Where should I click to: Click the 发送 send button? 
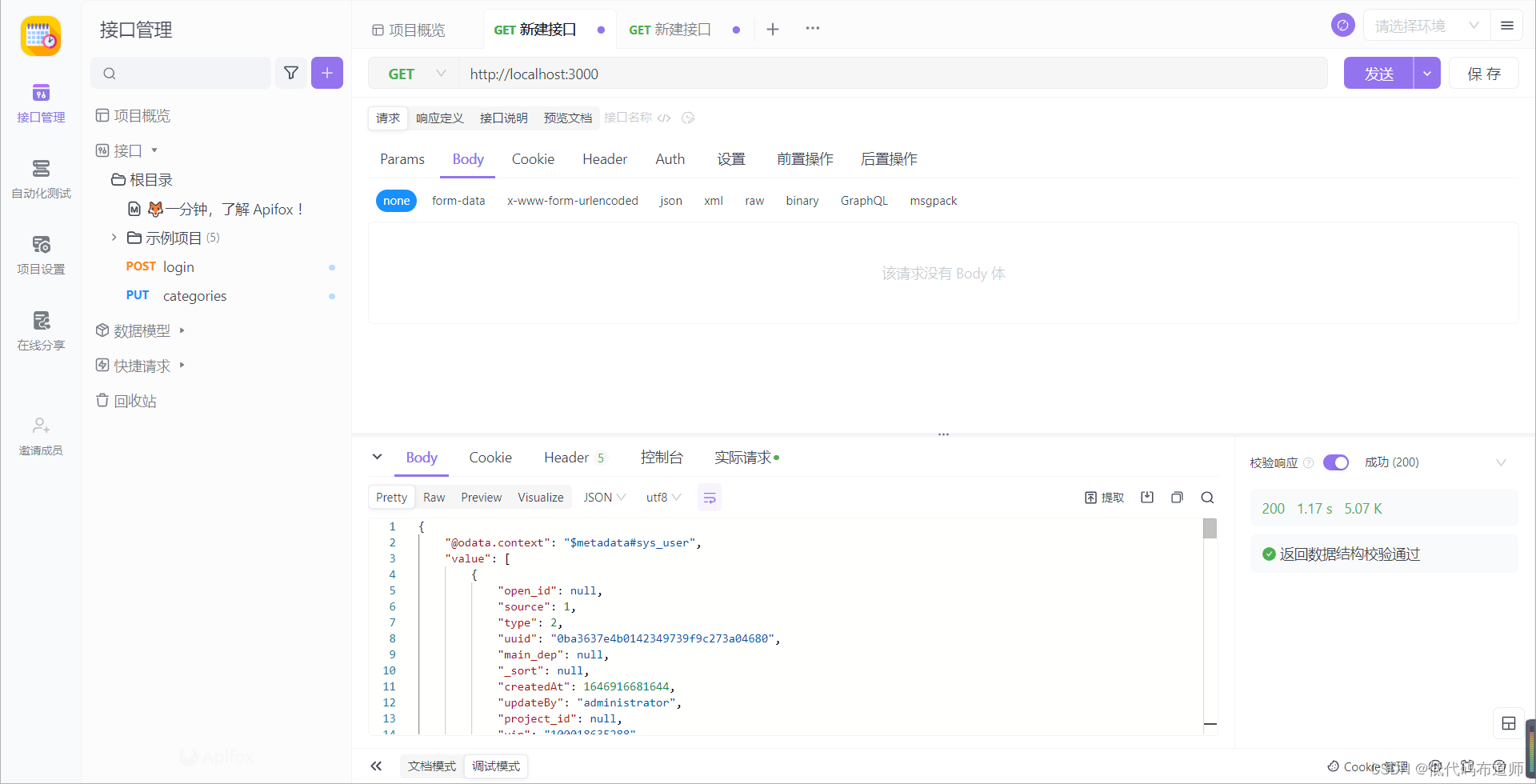click(1379, 74)
